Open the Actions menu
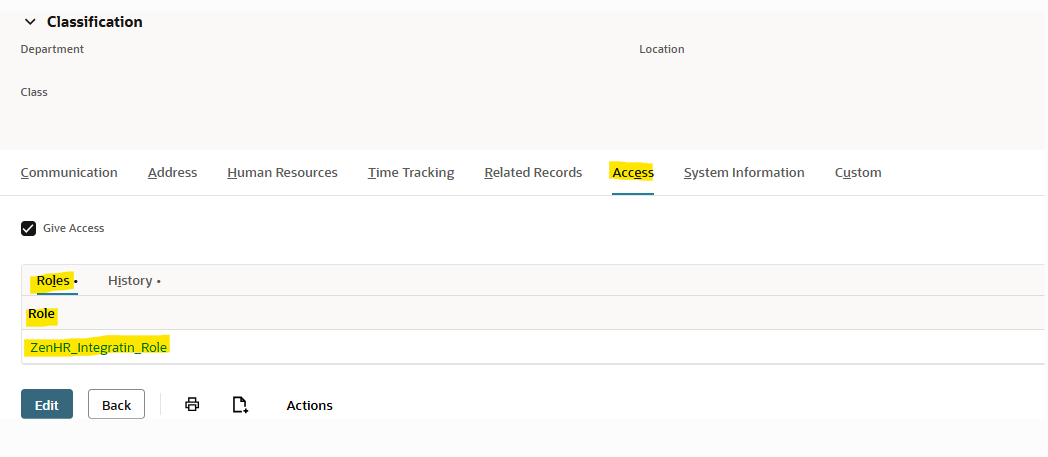Image resolution: width=1048 pixels, height=457 pixels. (x=309, y=406)
